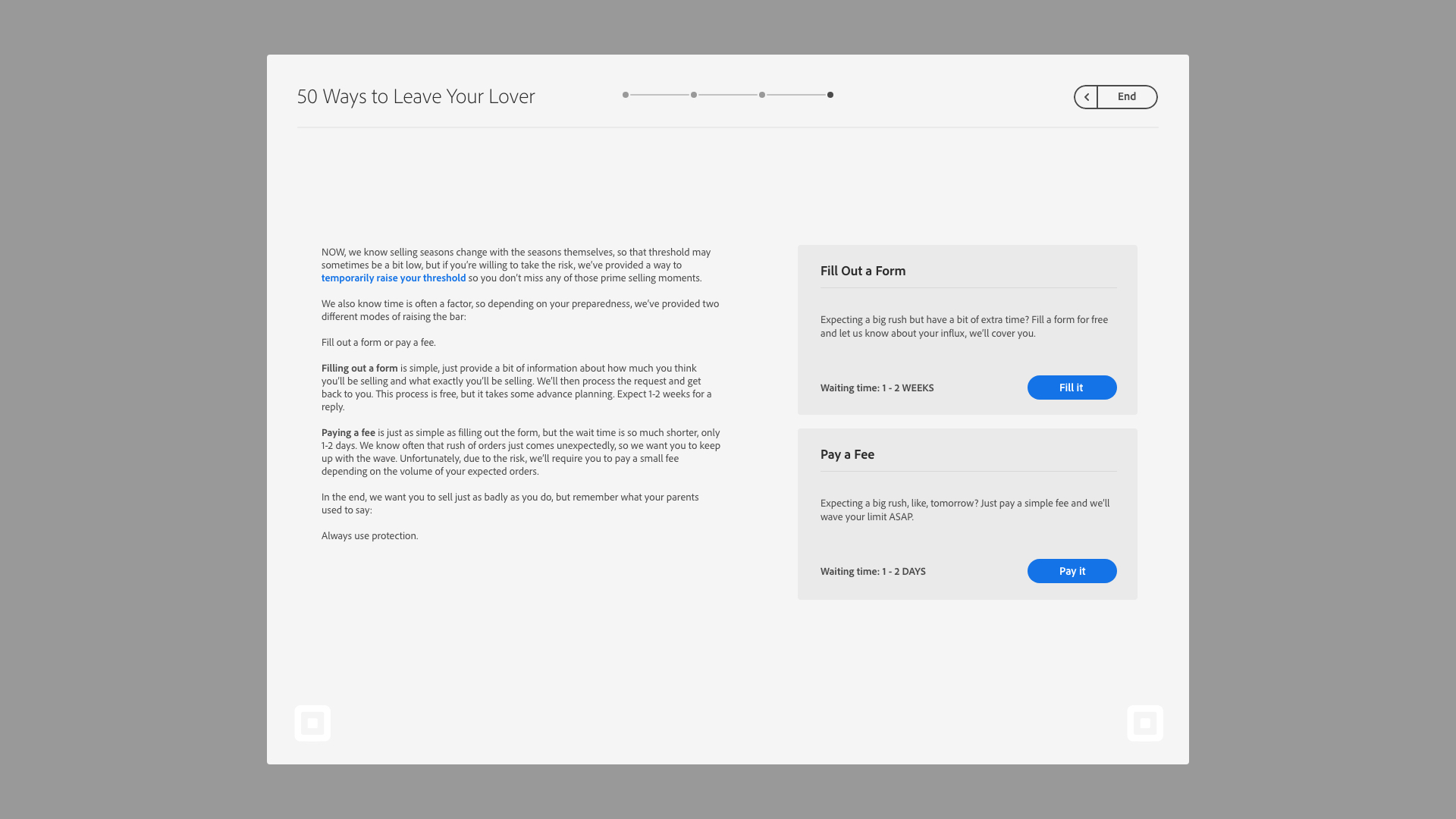Jump to the third progress step dot
Viewport: 1456px width, 819px height.
[762, 95]
